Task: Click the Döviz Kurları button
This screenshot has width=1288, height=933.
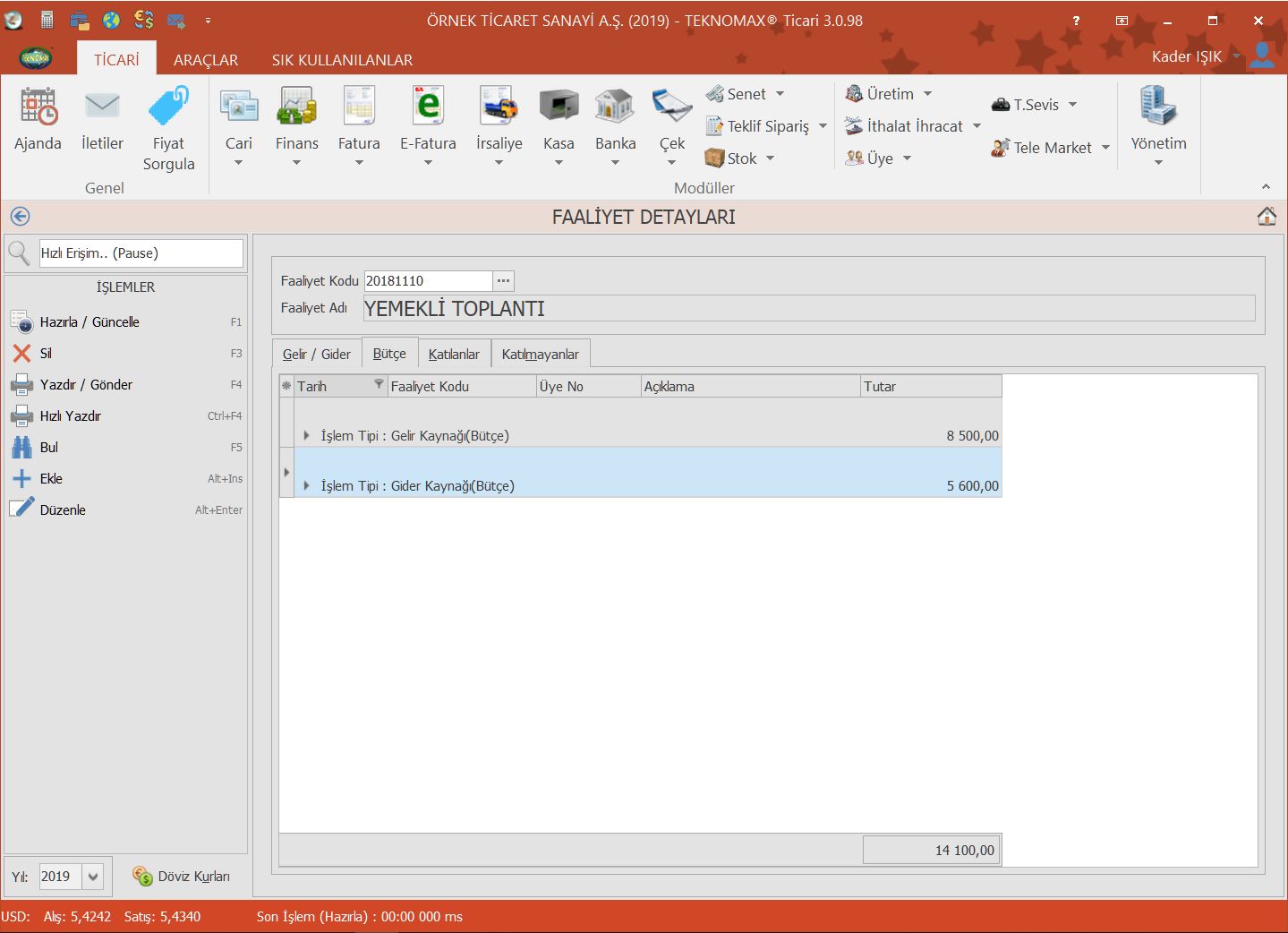Action: pos(182,877)
